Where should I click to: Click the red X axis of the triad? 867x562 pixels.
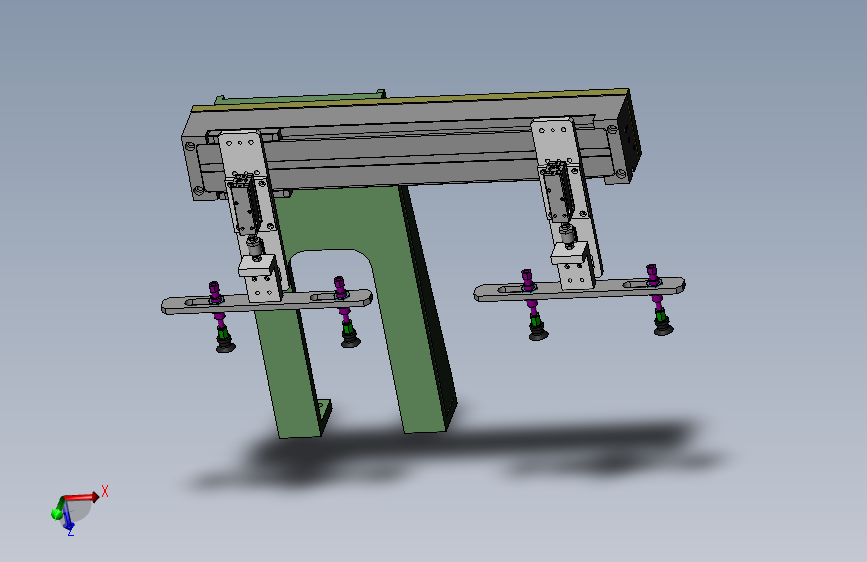pyautogui.click(x=82, y=497)
